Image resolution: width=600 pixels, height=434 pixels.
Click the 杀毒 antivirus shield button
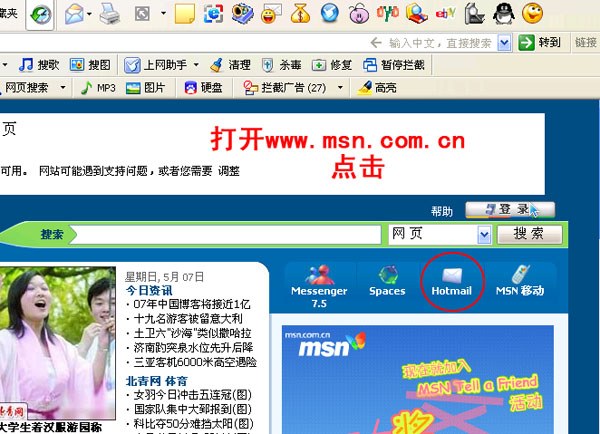click(x=282, y=65)
